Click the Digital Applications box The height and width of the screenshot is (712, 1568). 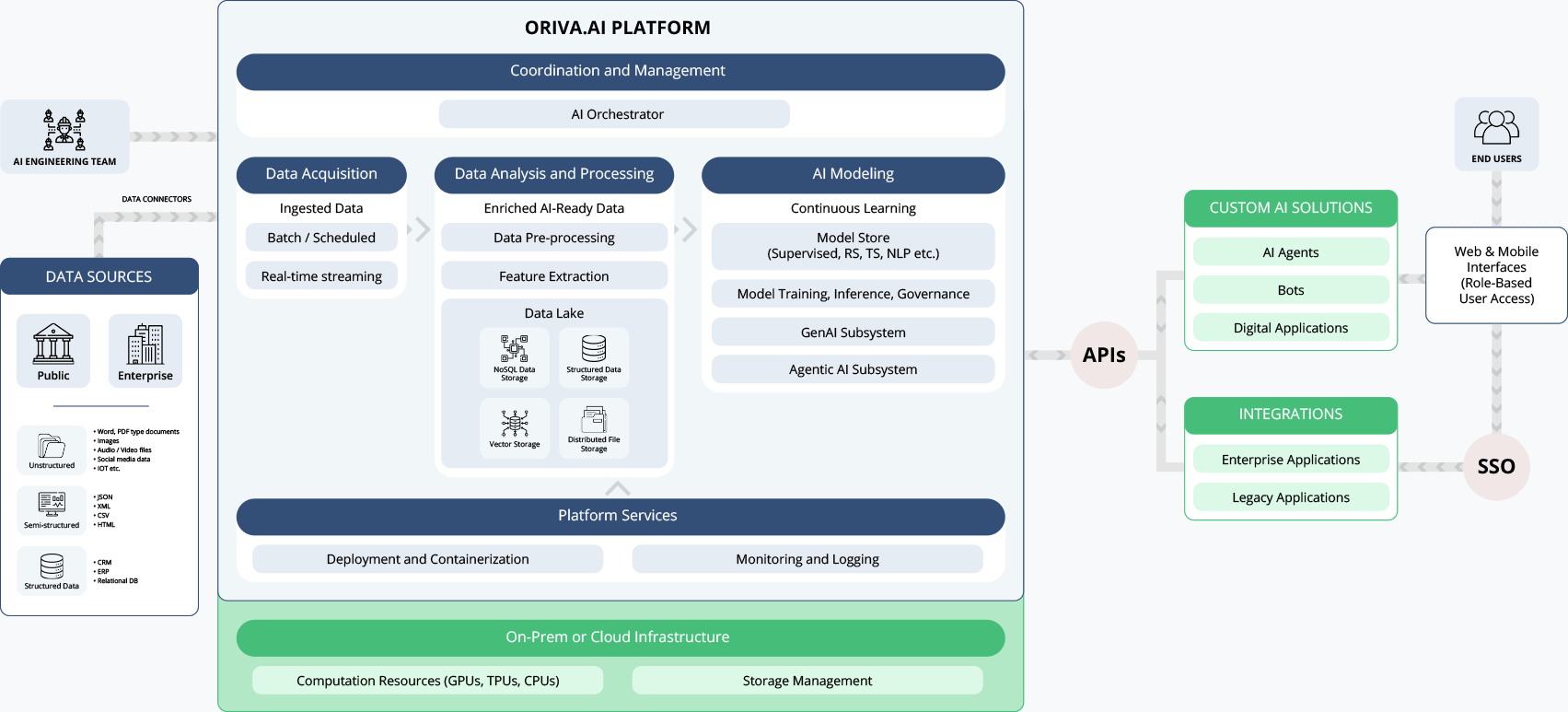[1291, 328]
